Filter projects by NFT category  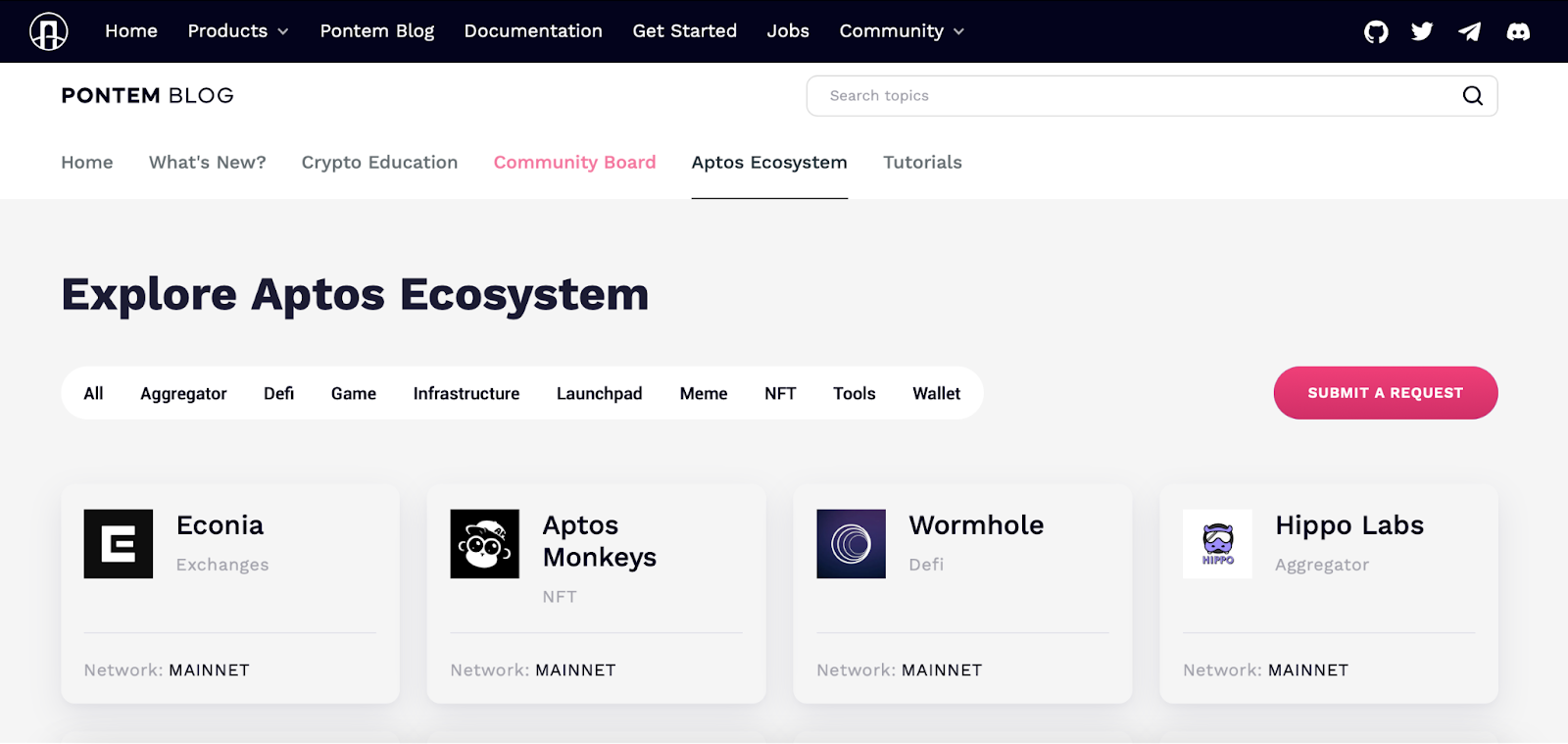[780, 394]
